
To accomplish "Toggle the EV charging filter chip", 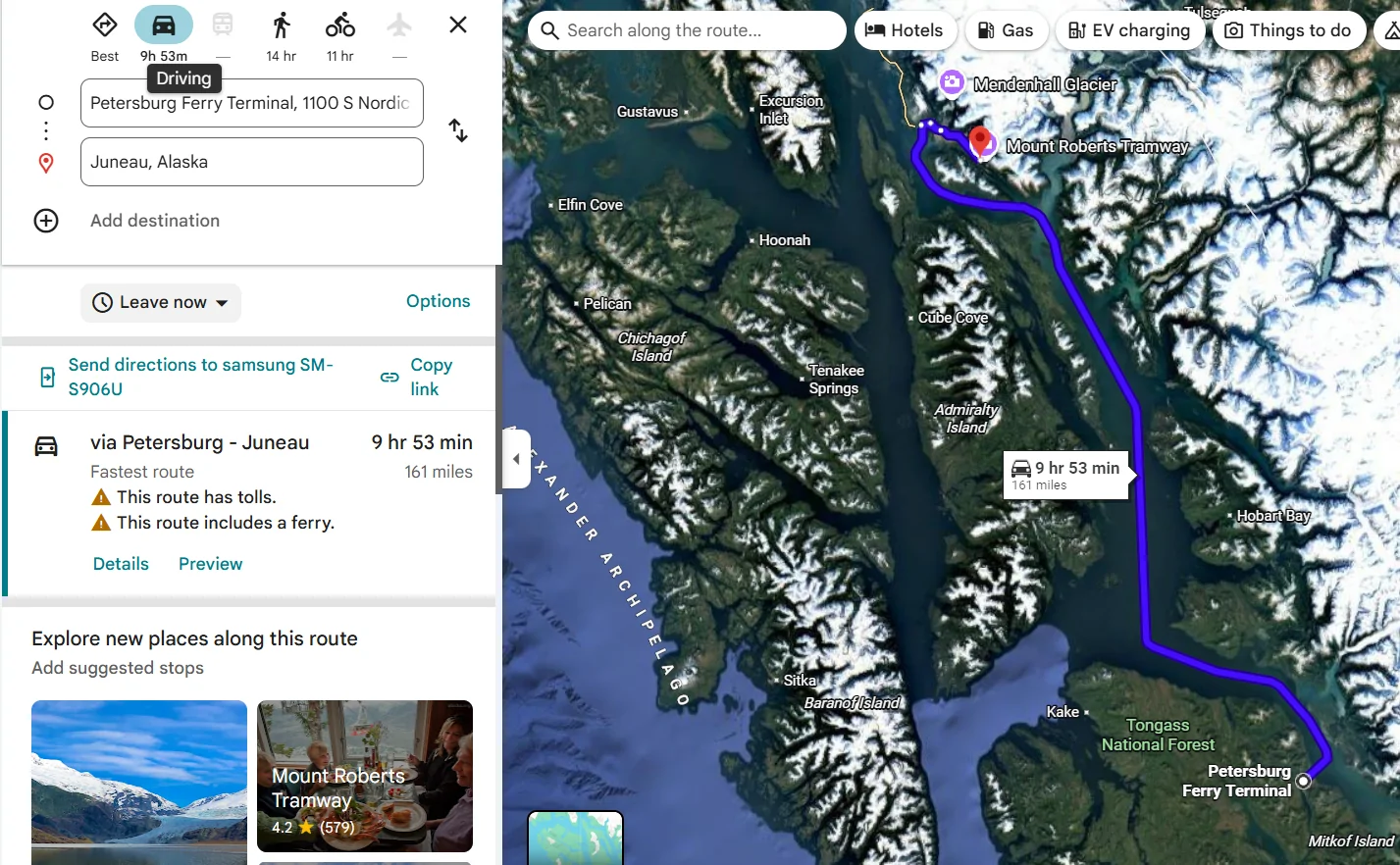I will (1129, 30).
